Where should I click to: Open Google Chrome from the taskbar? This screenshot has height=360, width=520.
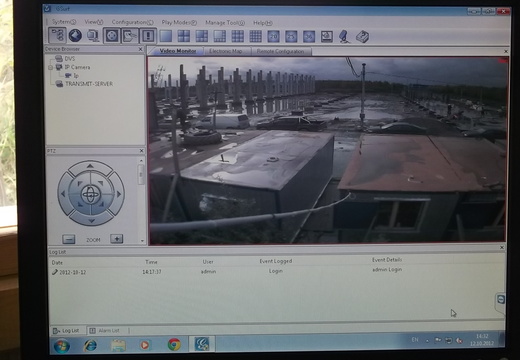(x=174, y=344)
